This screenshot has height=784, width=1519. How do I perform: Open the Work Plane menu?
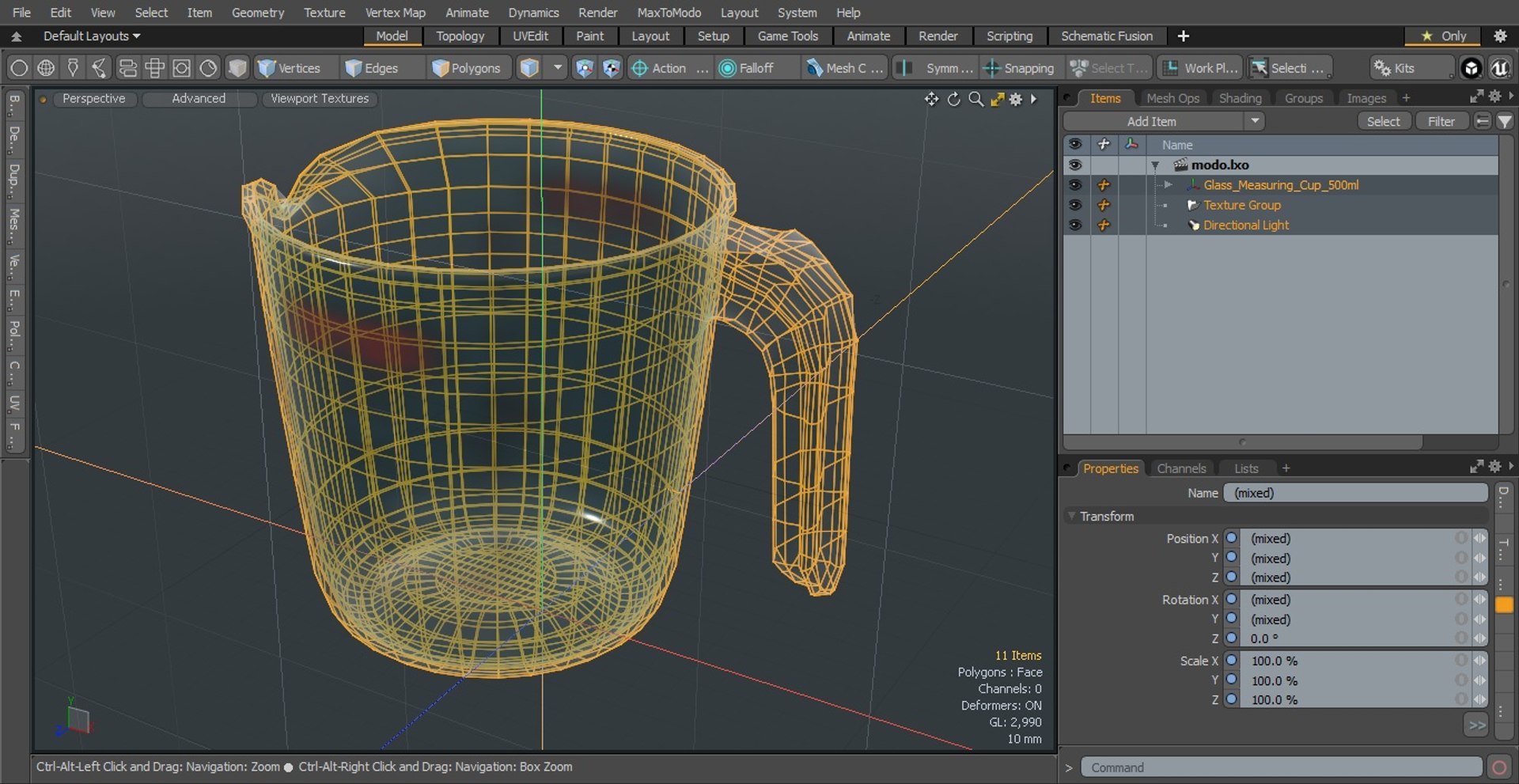1200,68
